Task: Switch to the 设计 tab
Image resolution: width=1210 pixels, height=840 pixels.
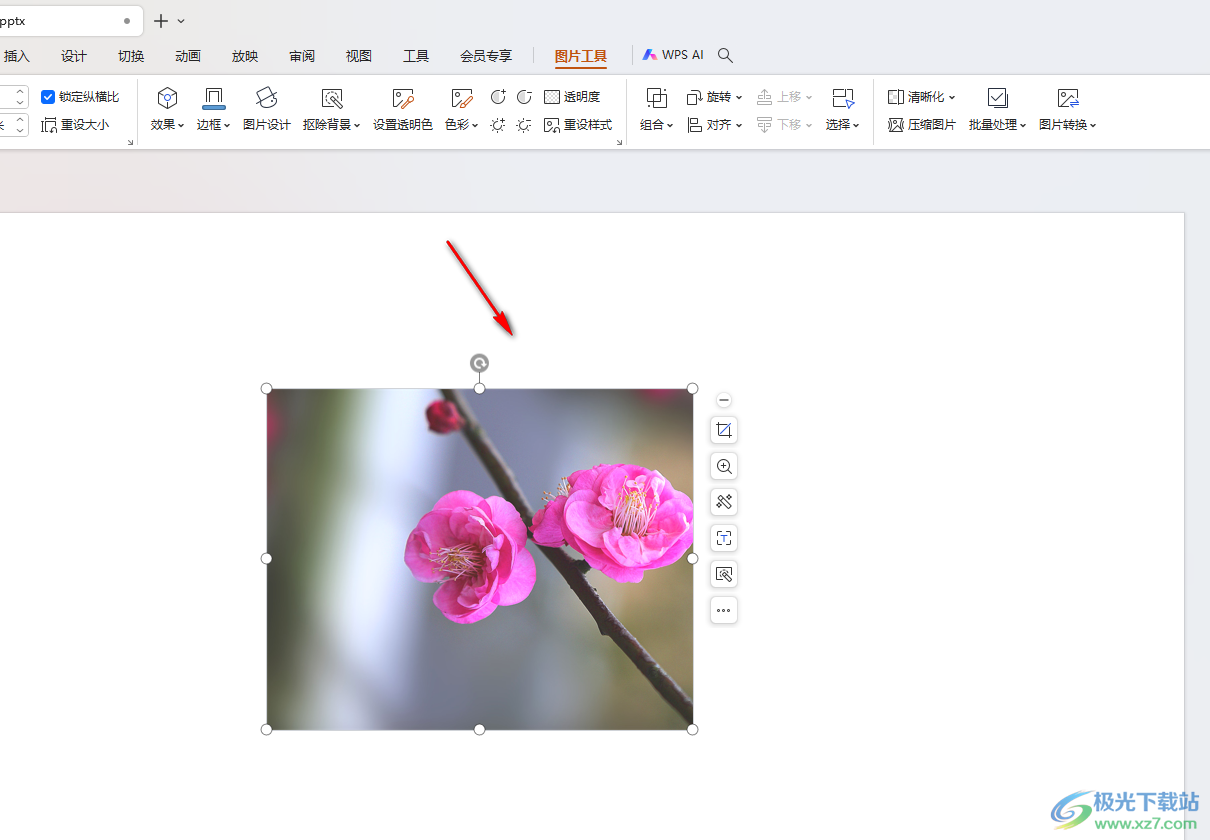Action: 74,56
